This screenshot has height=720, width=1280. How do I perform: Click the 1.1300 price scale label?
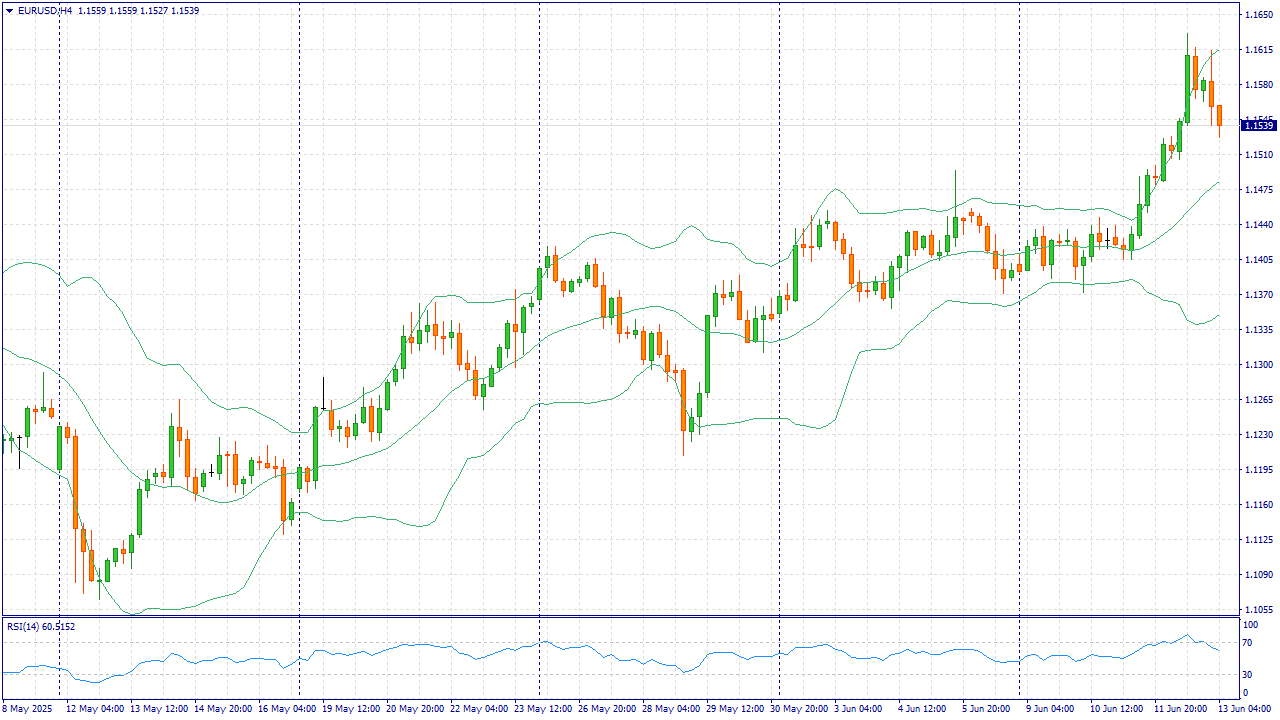pos(1258,365)
